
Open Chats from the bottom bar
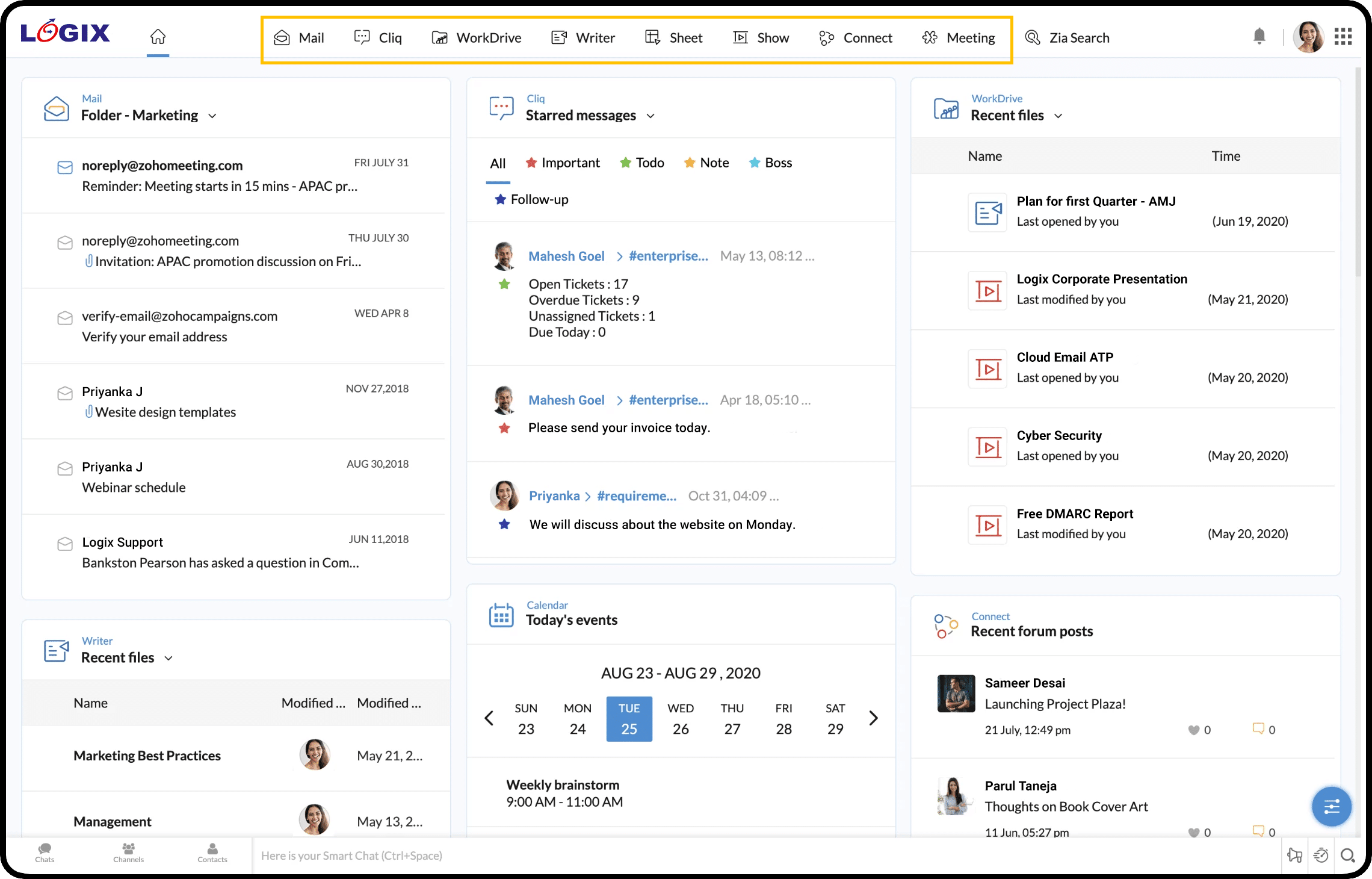[x=43, y=853]
